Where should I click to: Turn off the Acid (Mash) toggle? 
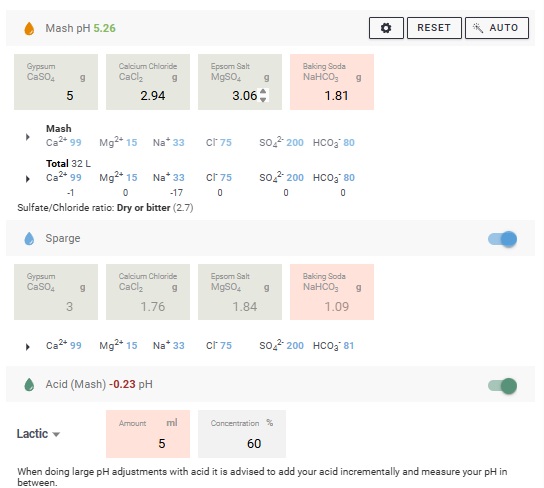[x=503, y=386]
